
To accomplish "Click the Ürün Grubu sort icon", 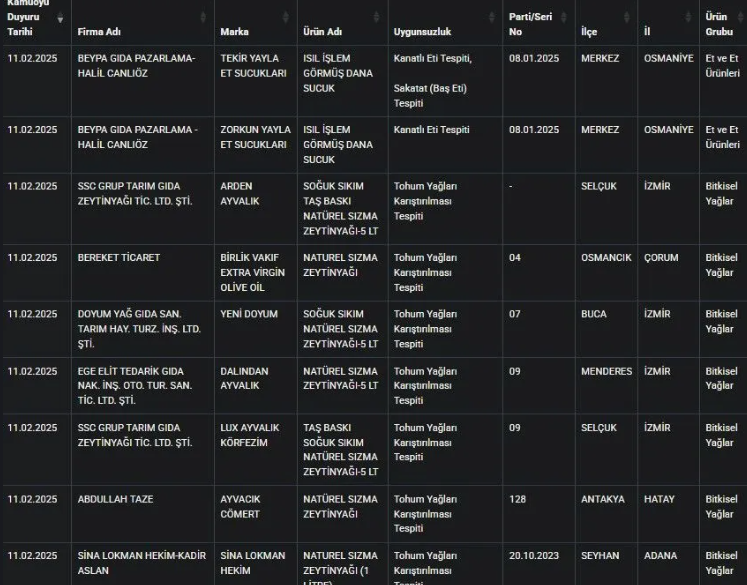I will point(739,18).
